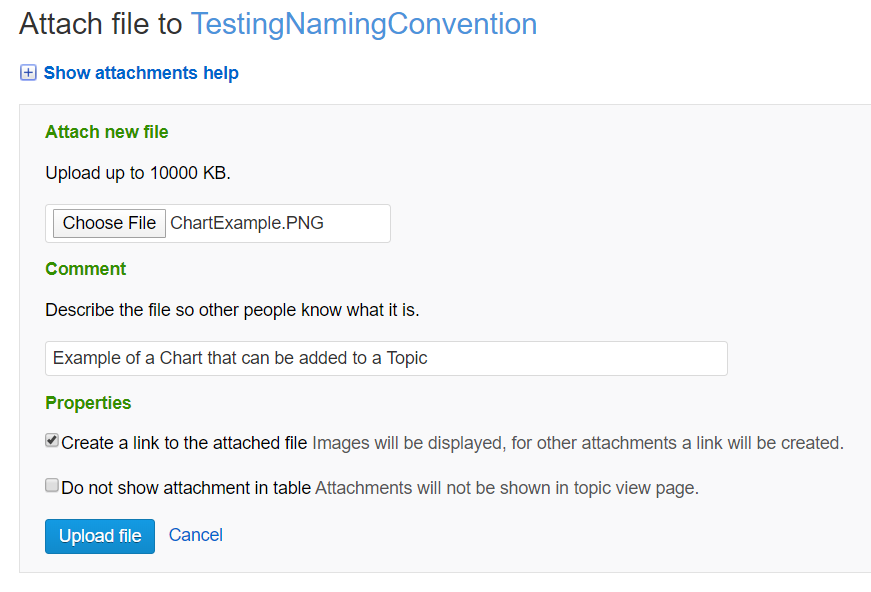Viewport: 871px width, 592px height.
Task: Open the TestingNamingConvention topic link
Action: tap(363, 24)
